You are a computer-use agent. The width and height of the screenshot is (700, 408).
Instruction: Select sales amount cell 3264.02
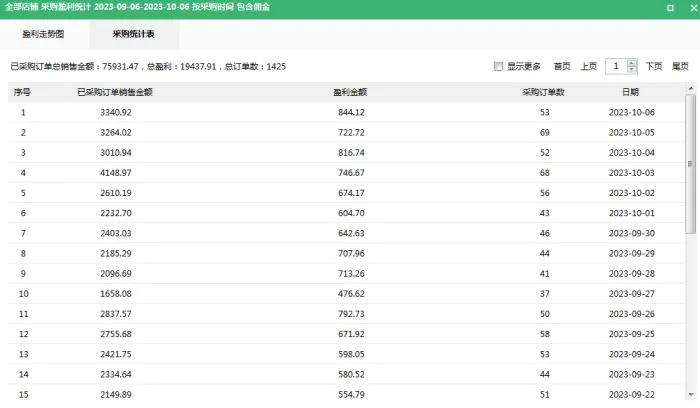116,133
